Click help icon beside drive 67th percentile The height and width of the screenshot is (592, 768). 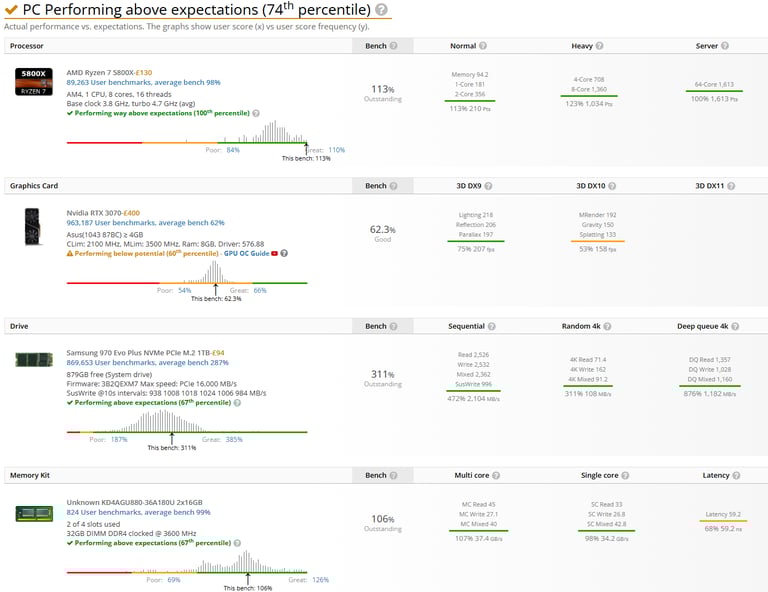pos(237,403)
